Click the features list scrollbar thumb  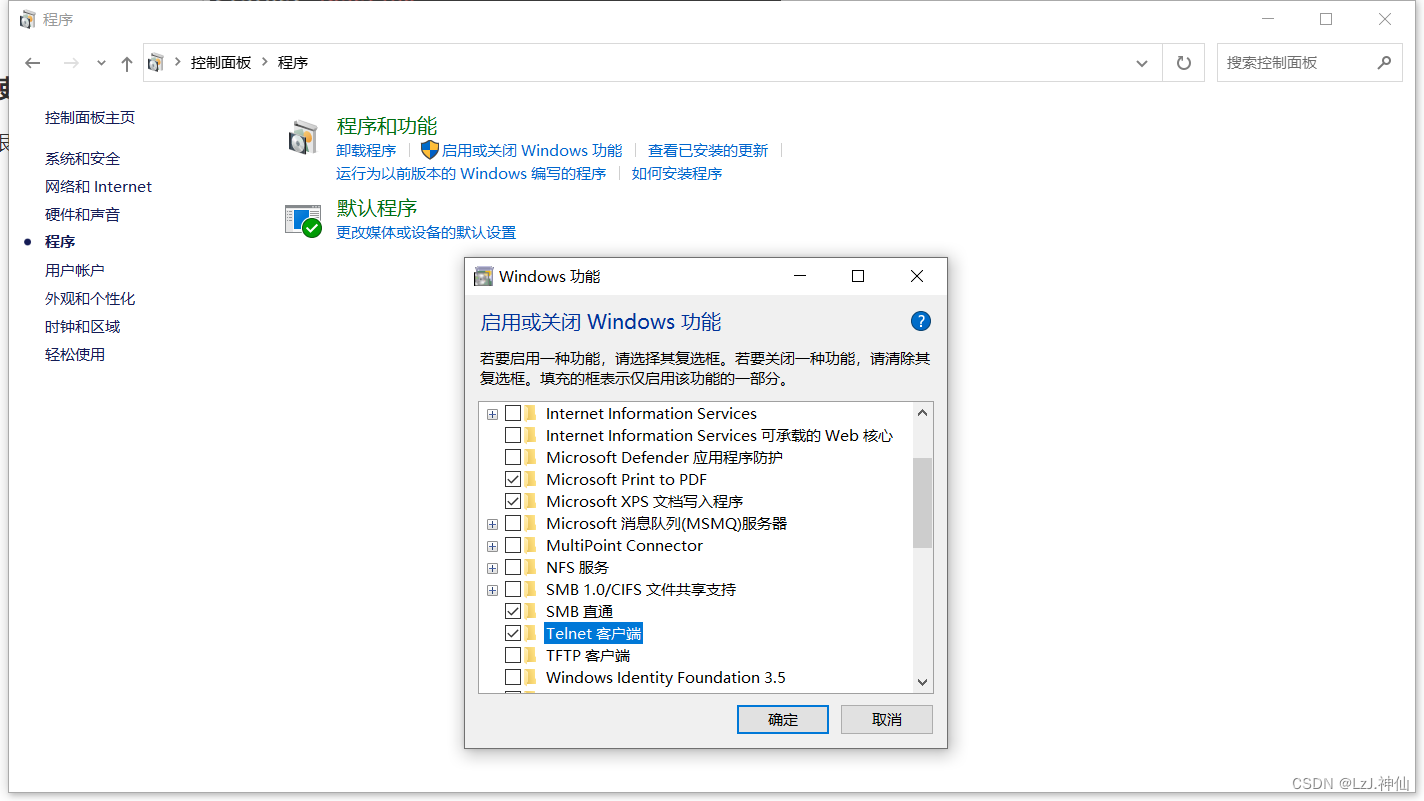point(922,503)
